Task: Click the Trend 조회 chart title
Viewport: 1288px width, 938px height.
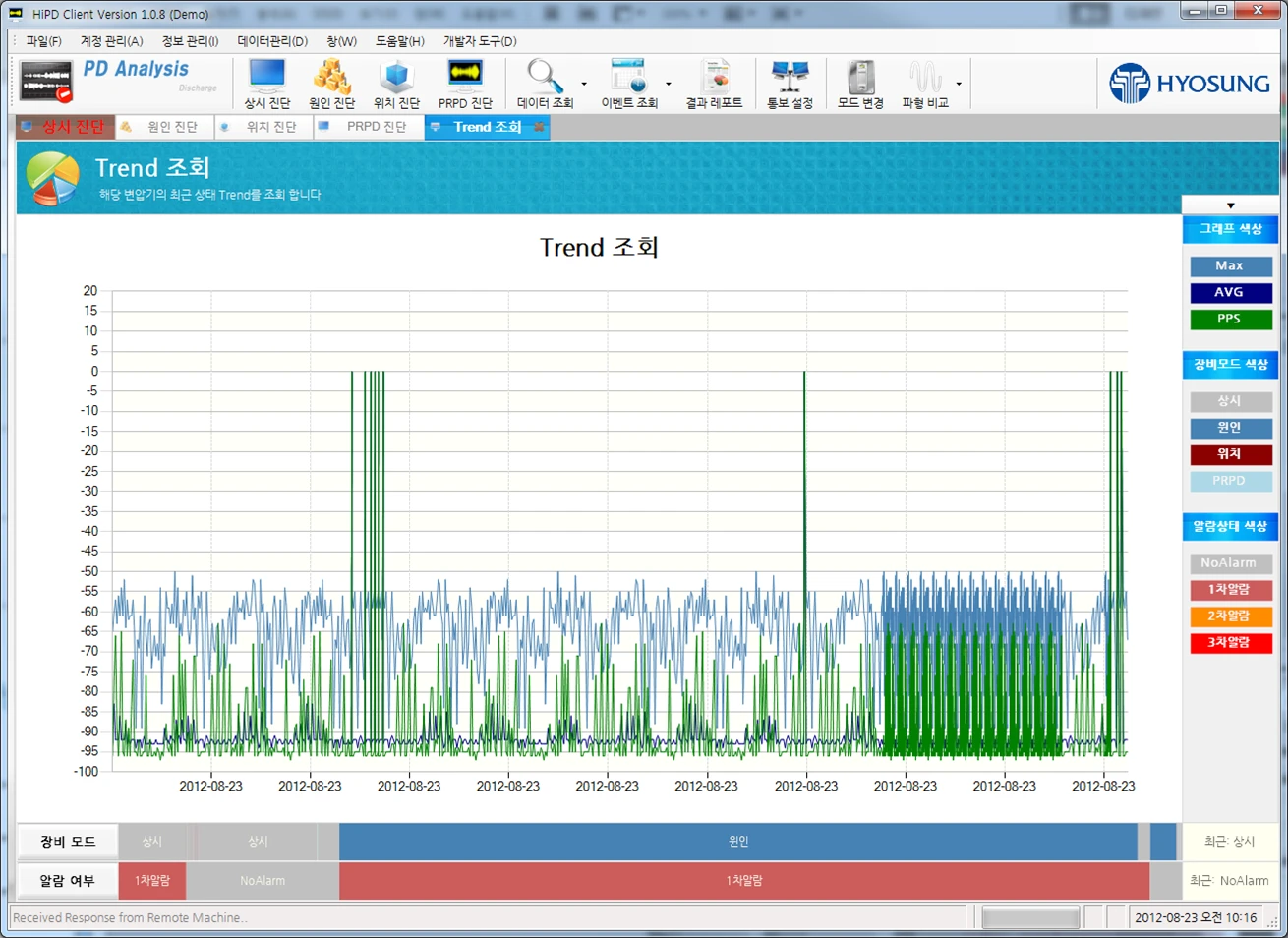Action: [x=599, y=247]
